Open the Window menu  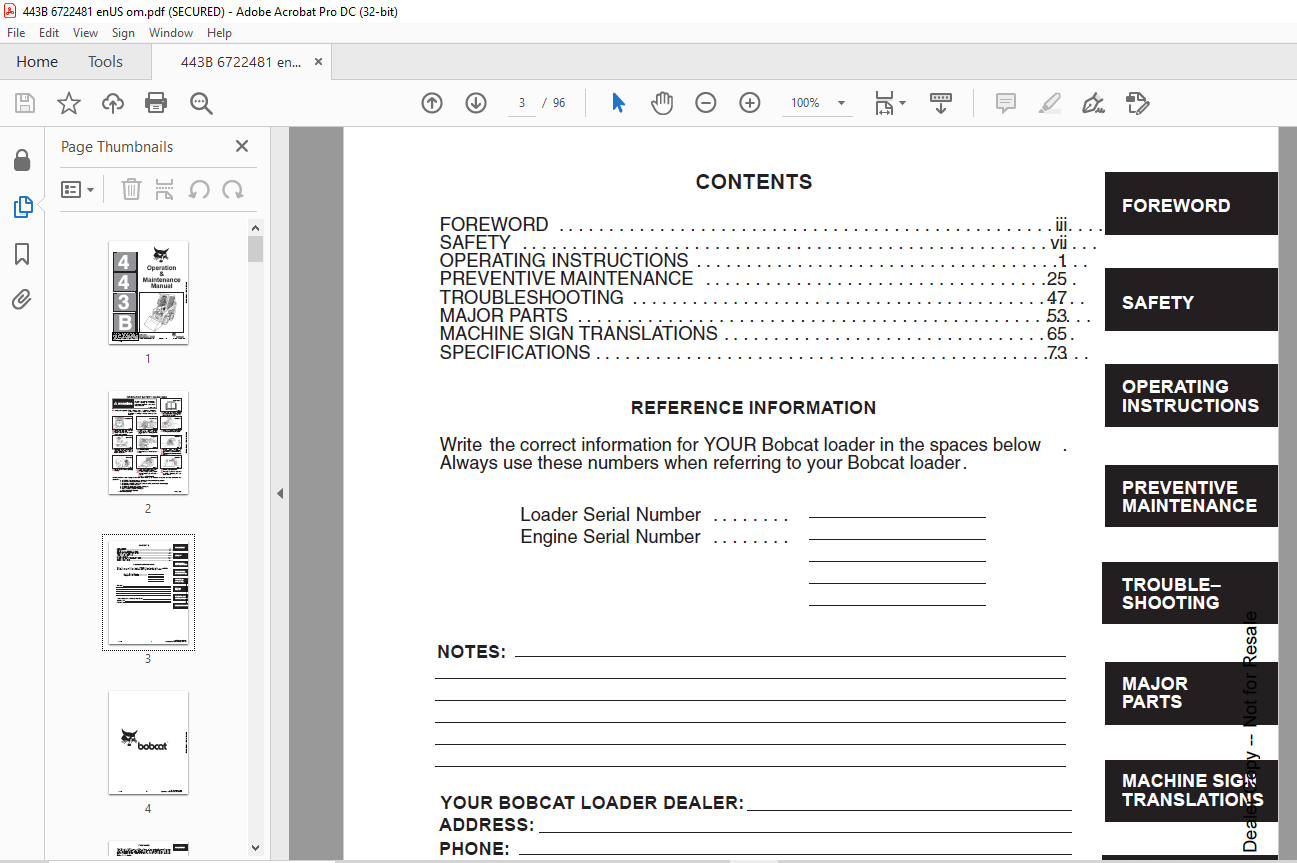point(171,33)
